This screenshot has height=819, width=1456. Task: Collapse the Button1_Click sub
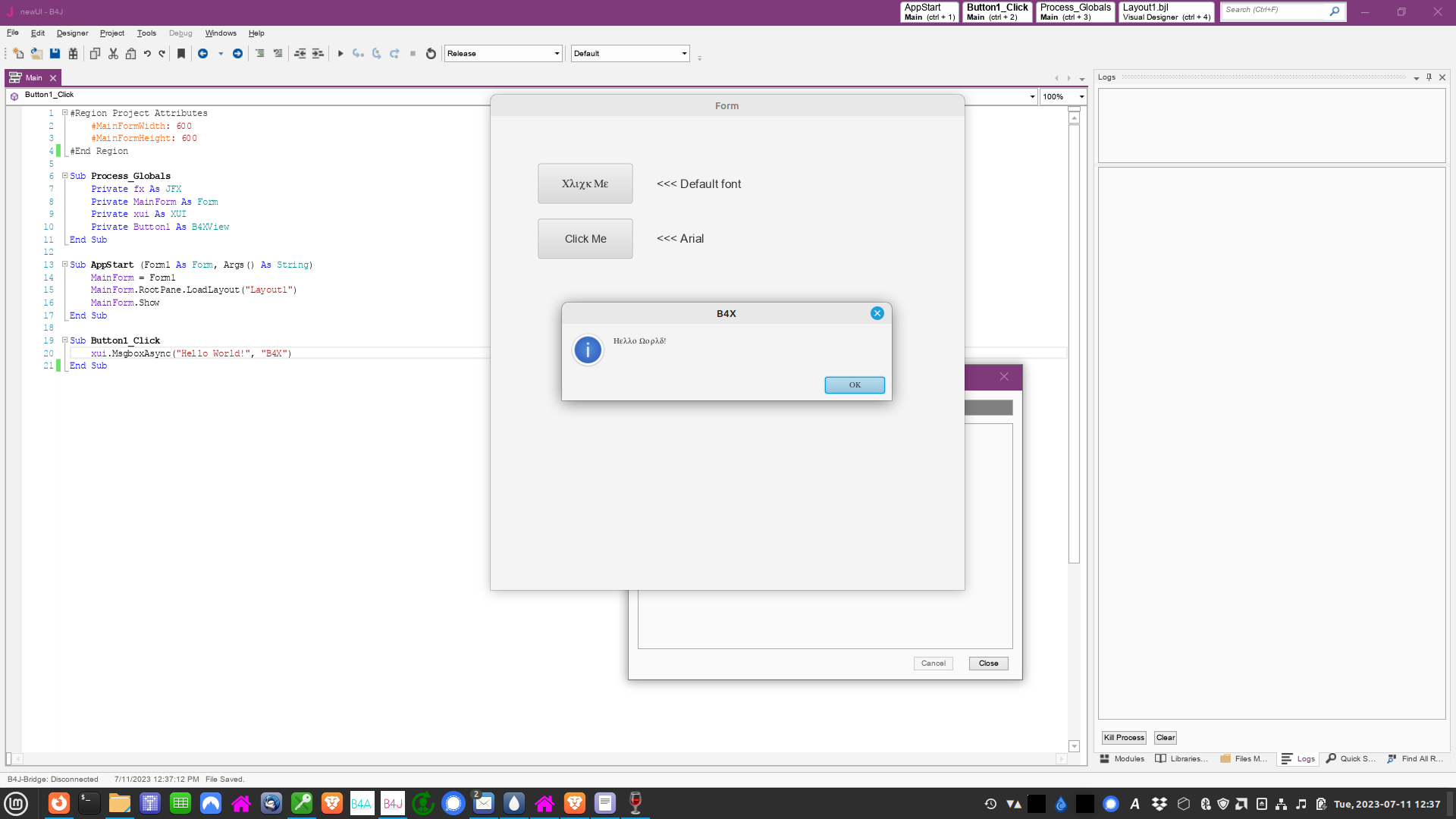[64, 340]
